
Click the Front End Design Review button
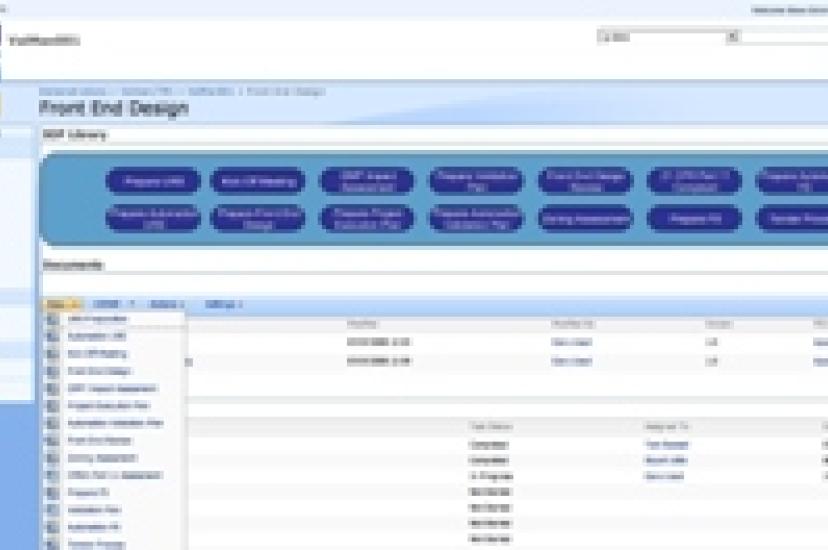[585, 181]
